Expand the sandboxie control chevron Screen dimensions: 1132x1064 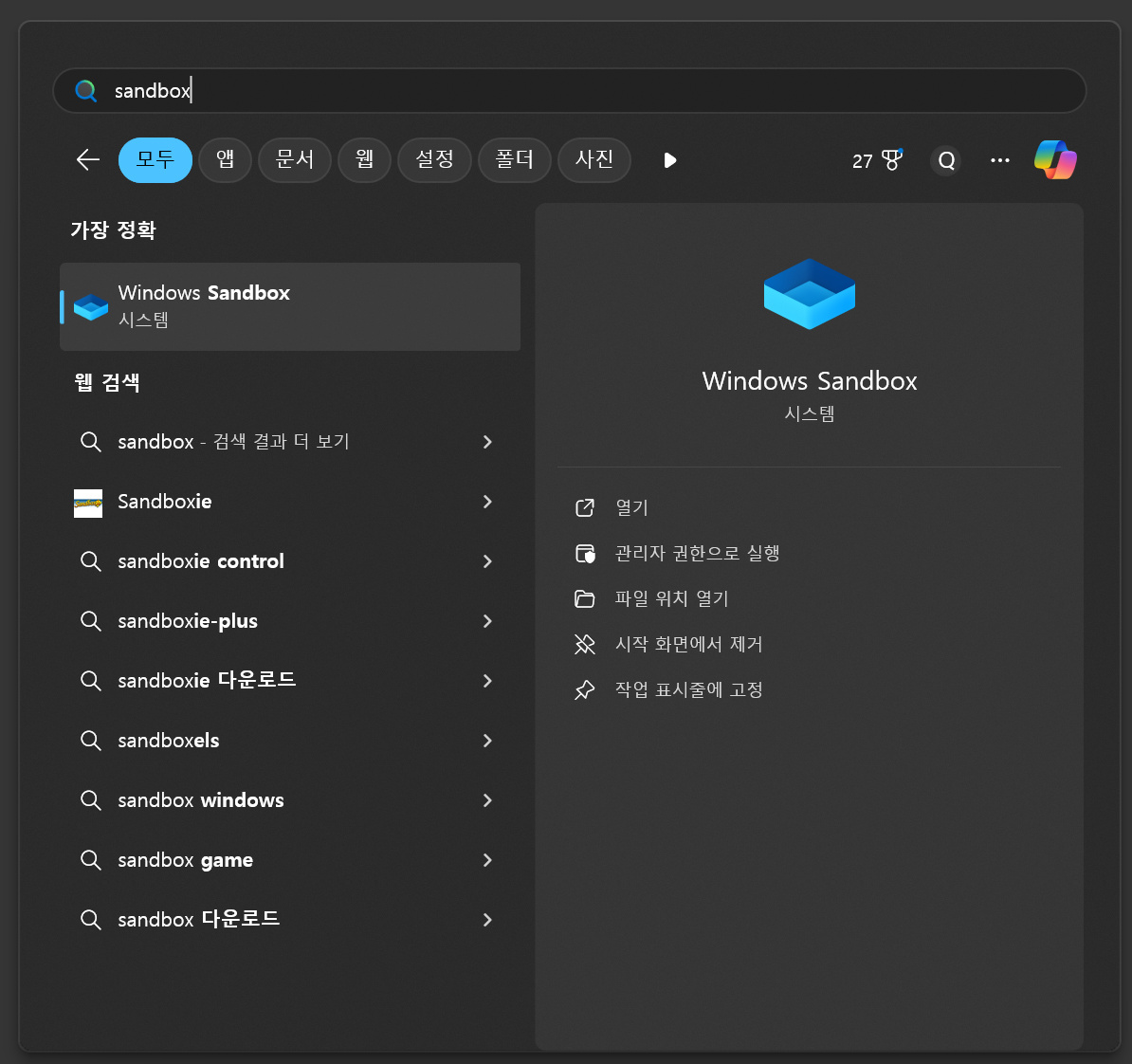click(x=487, y=561)
